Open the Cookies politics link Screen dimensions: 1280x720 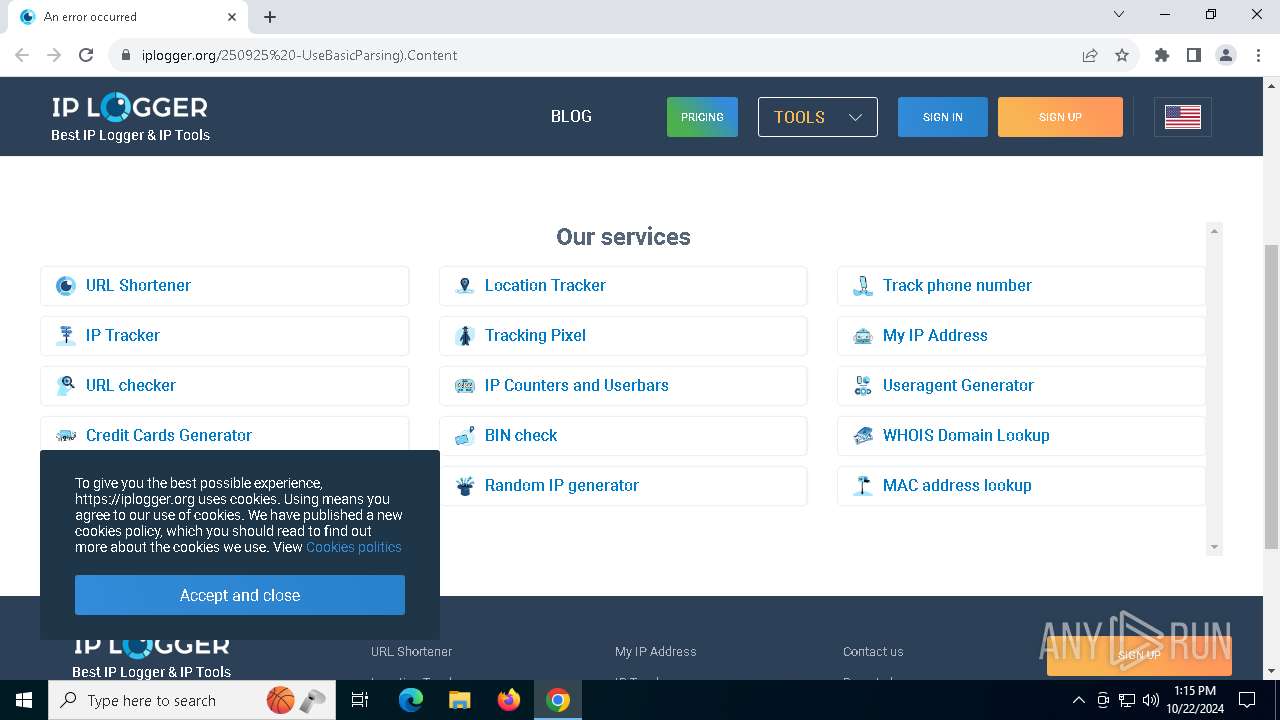(x=353, y=547)
